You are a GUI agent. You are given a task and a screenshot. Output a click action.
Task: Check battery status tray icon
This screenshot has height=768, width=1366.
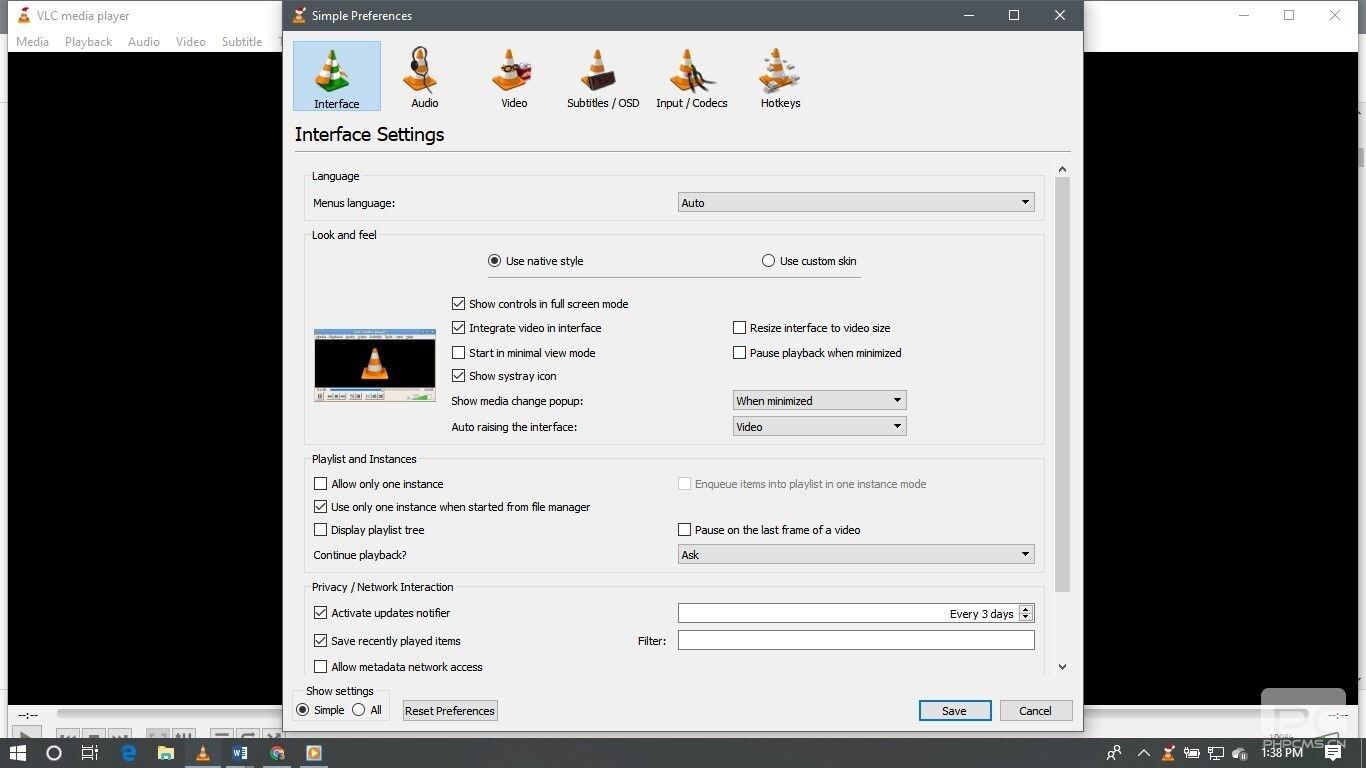(1192, 753)
